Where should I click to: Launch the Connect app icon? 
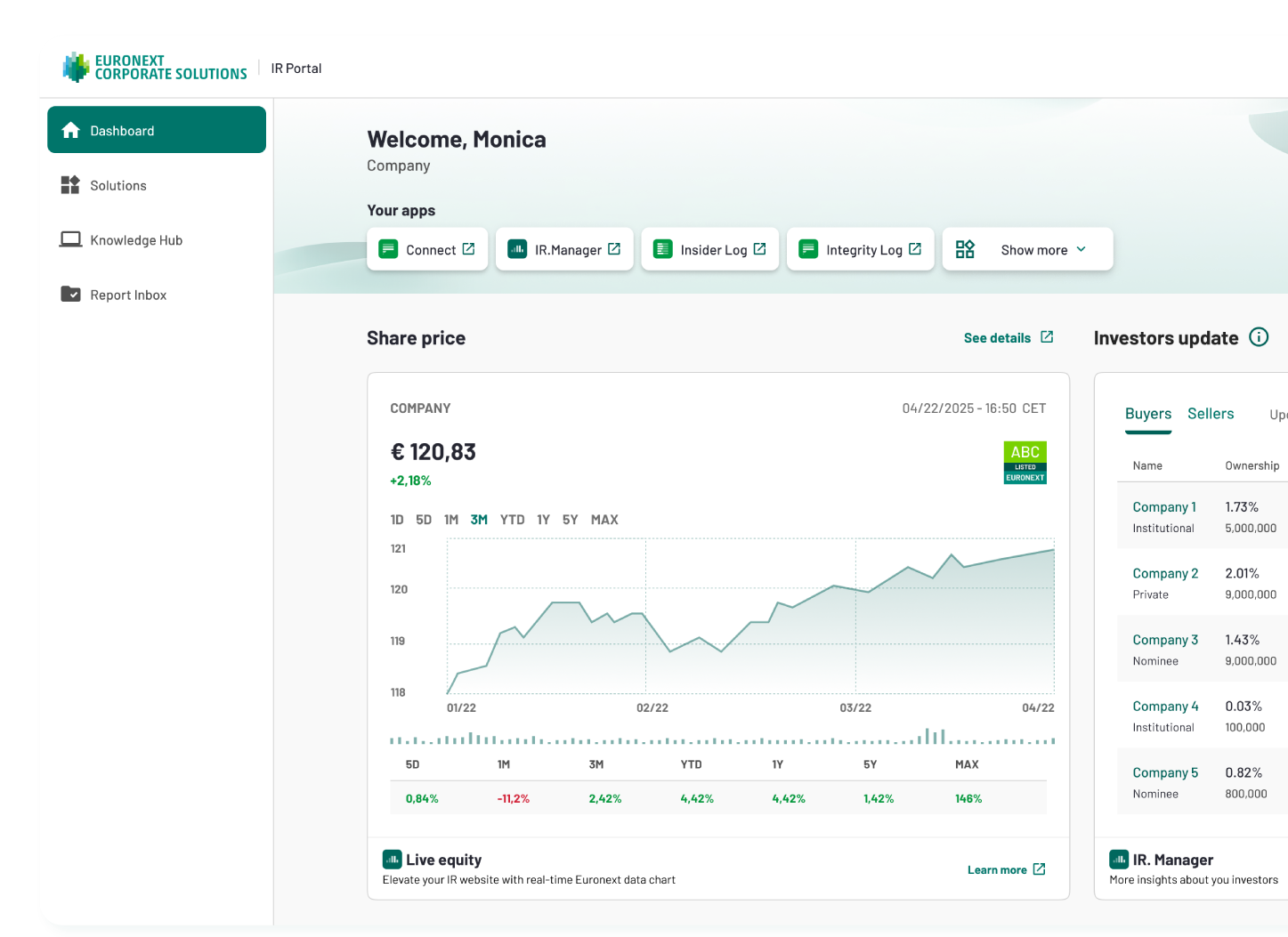[388, 249]
